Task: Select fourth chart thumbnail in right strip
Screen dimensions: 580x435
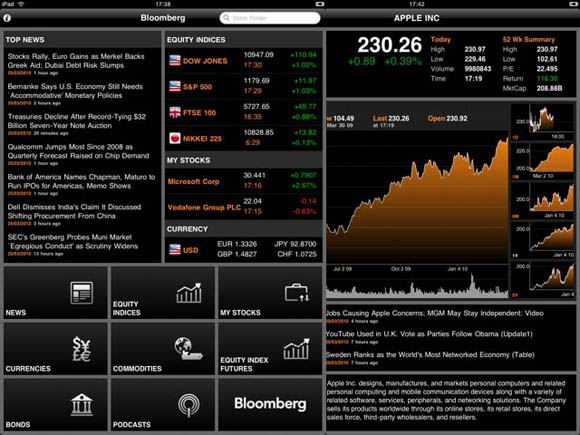Action: 543,240
